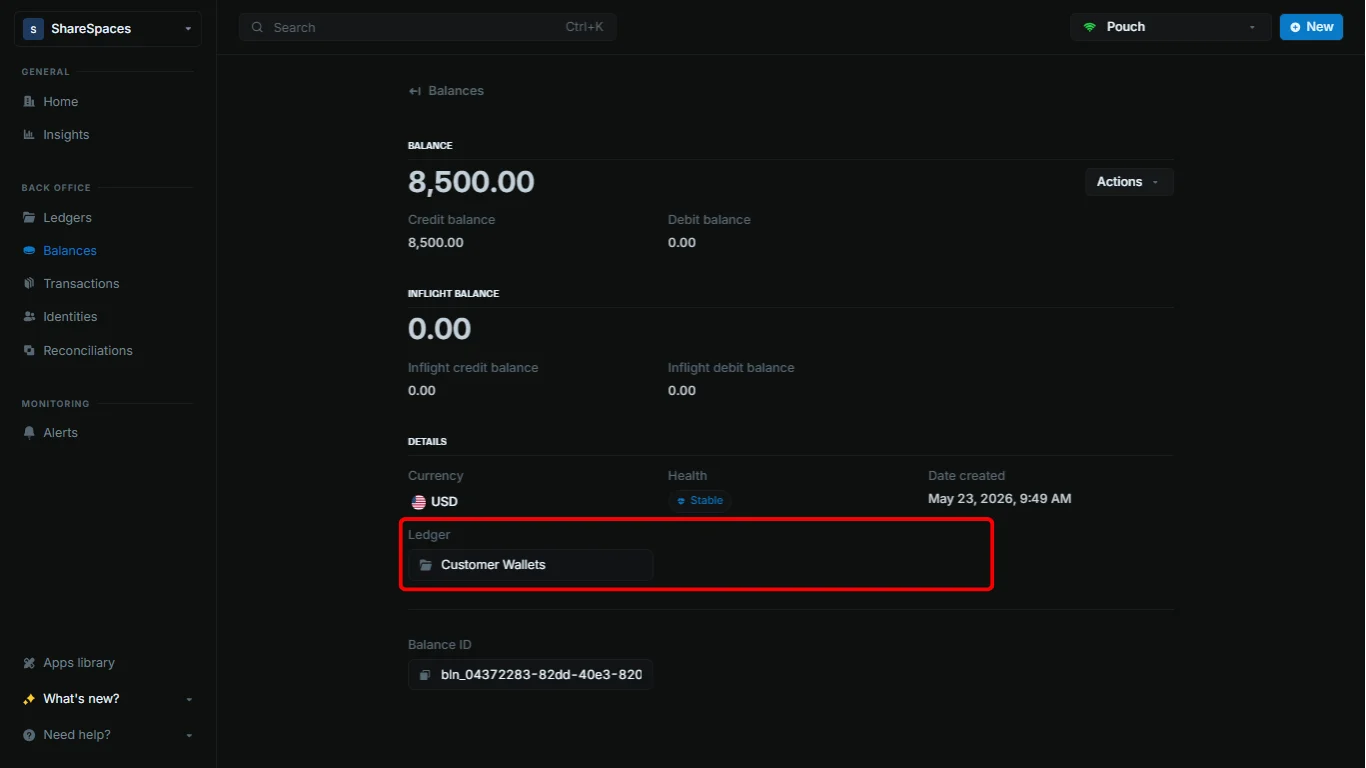This screenshot has height=768, width=1366.
Task: Focus the Search field
Action: pyautogui.click(x=427, y=27)
